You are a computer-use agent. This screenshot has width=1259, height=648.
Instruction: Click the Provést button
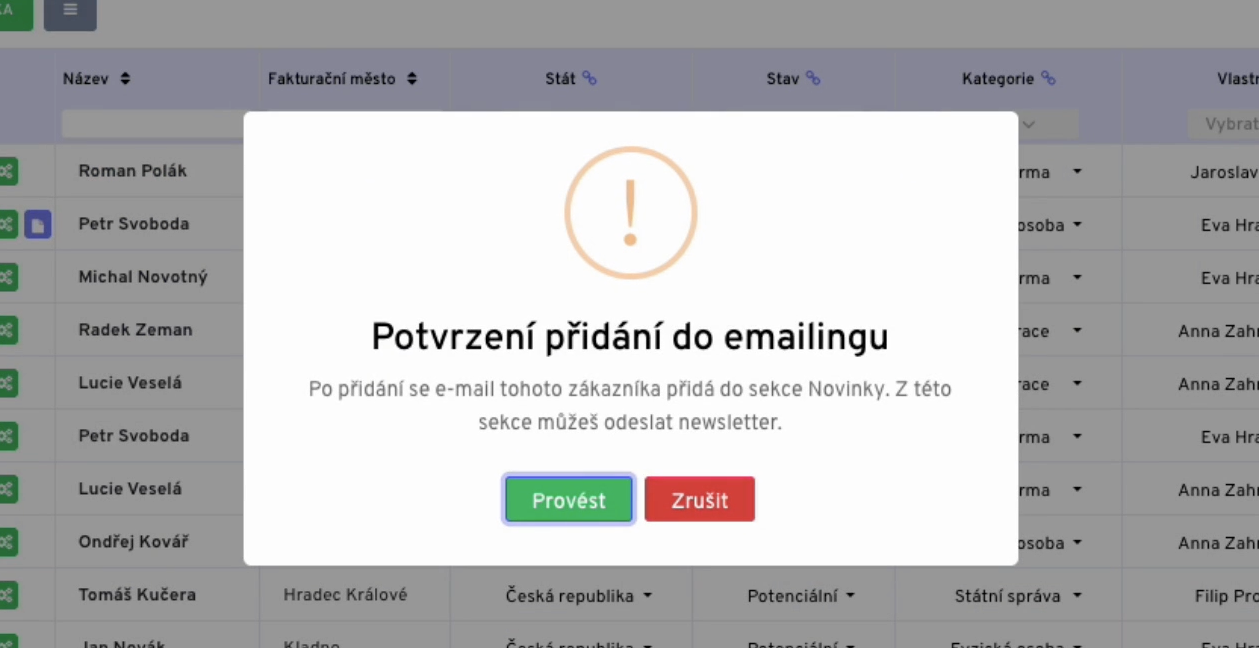tap(568, 499)
